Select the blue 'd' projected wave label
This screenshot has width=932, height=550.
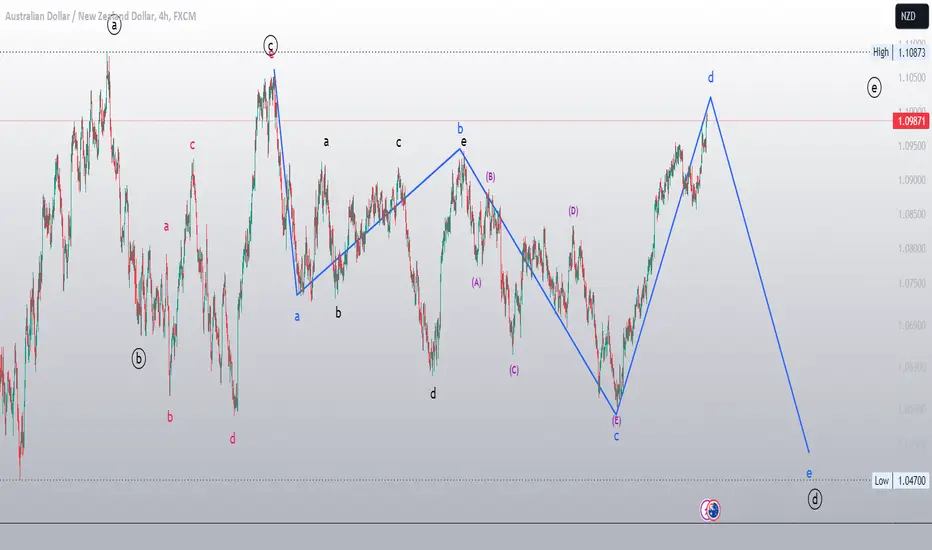point(710,77)
